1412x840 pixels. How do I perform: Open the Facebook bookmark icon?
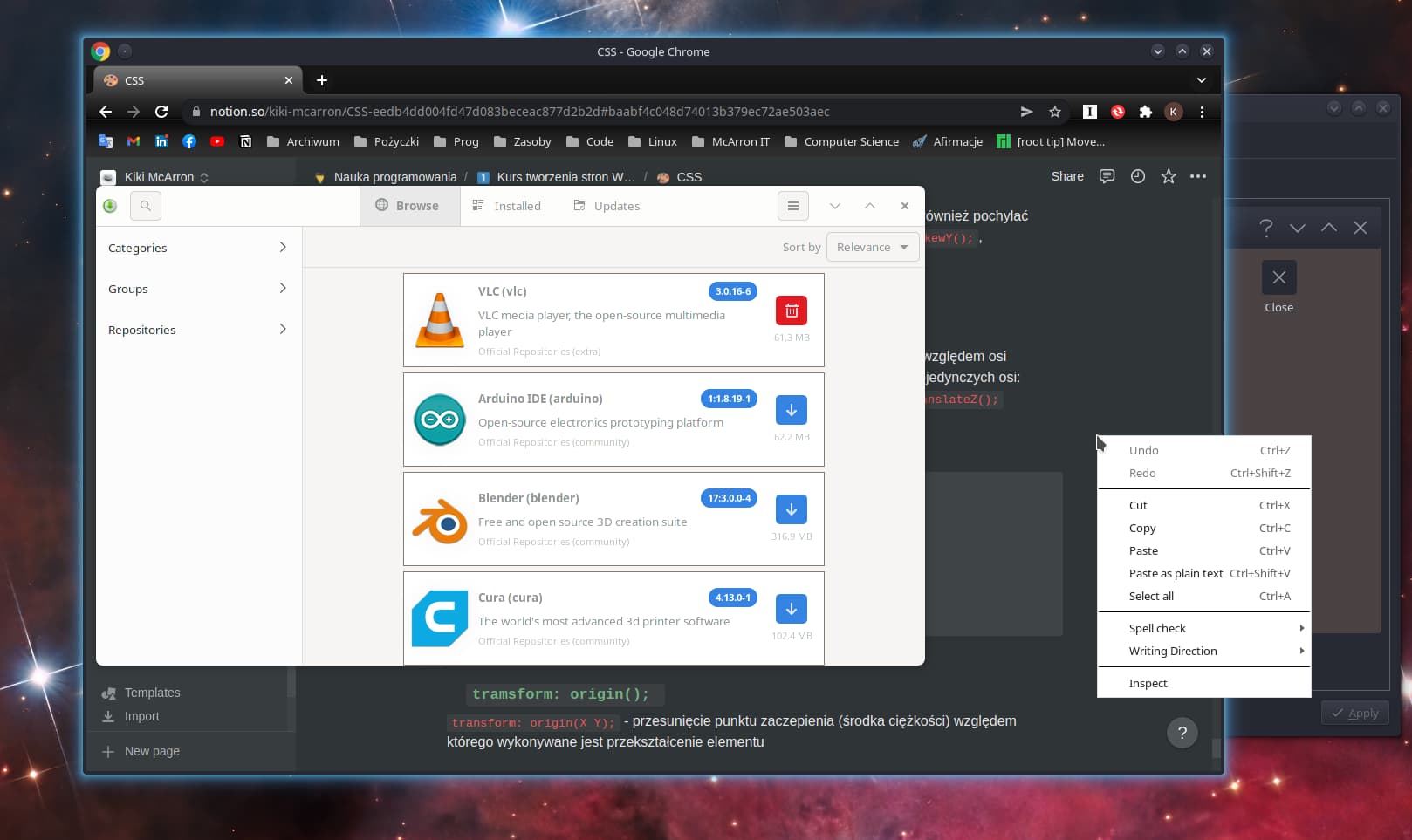pos(189,141)
